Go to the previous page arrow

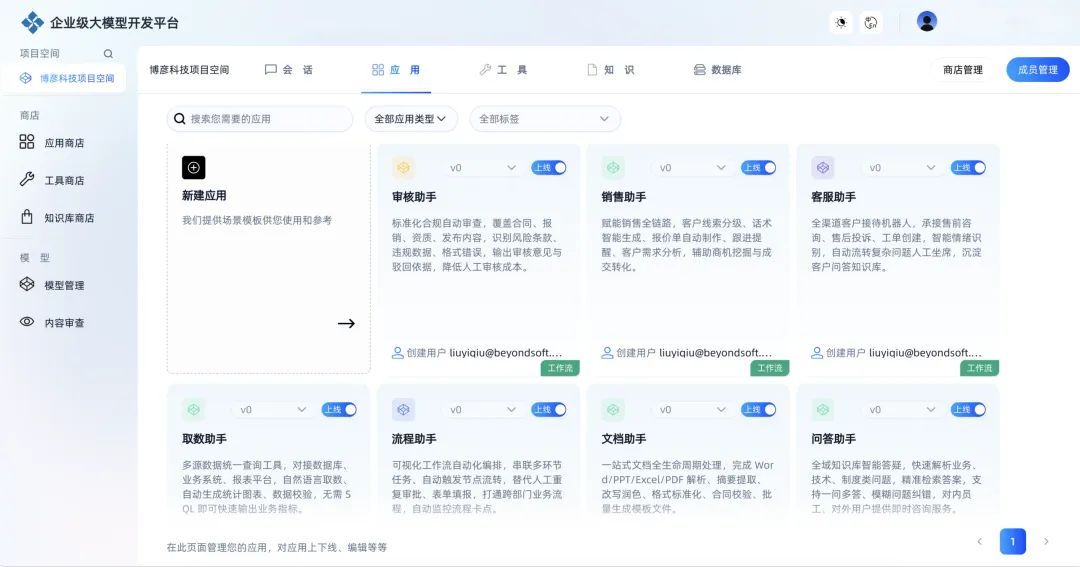coord(979,542)
